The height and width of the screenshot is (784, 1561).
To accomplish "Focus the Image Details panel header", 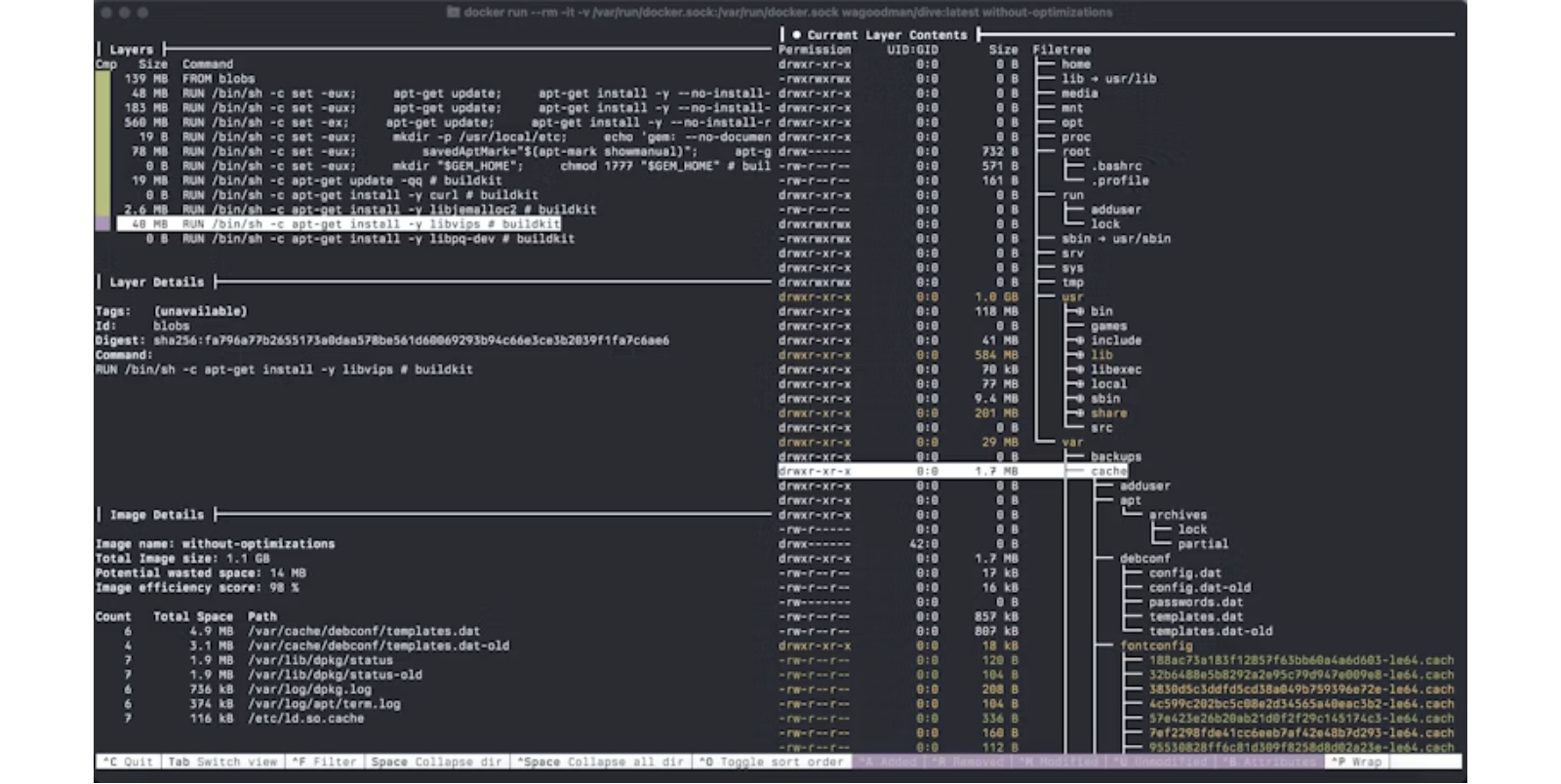I will pos(156,515).
